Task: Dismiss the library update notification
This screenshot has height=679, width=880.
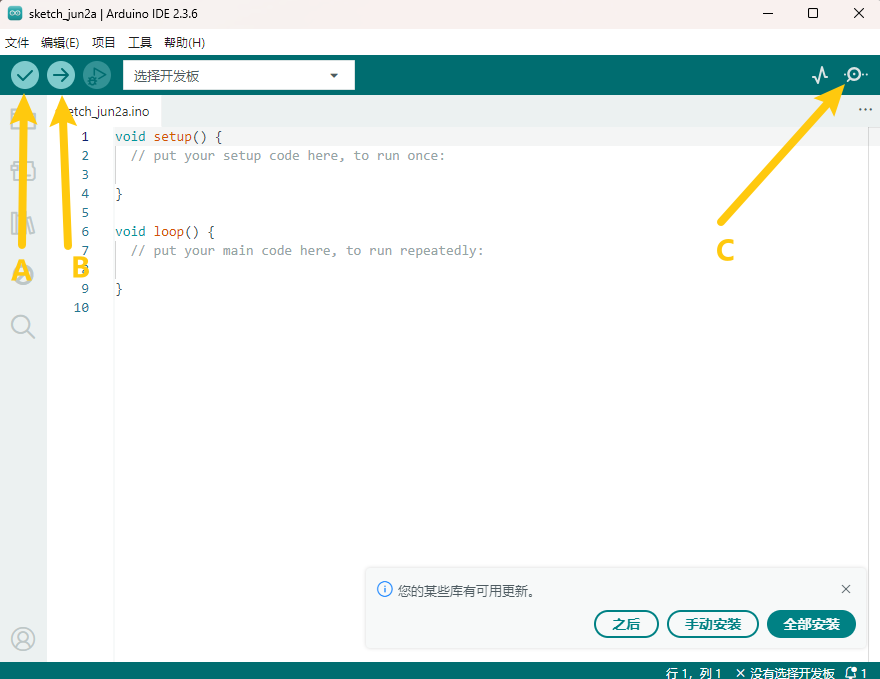Action: click(x=846, y=589)
